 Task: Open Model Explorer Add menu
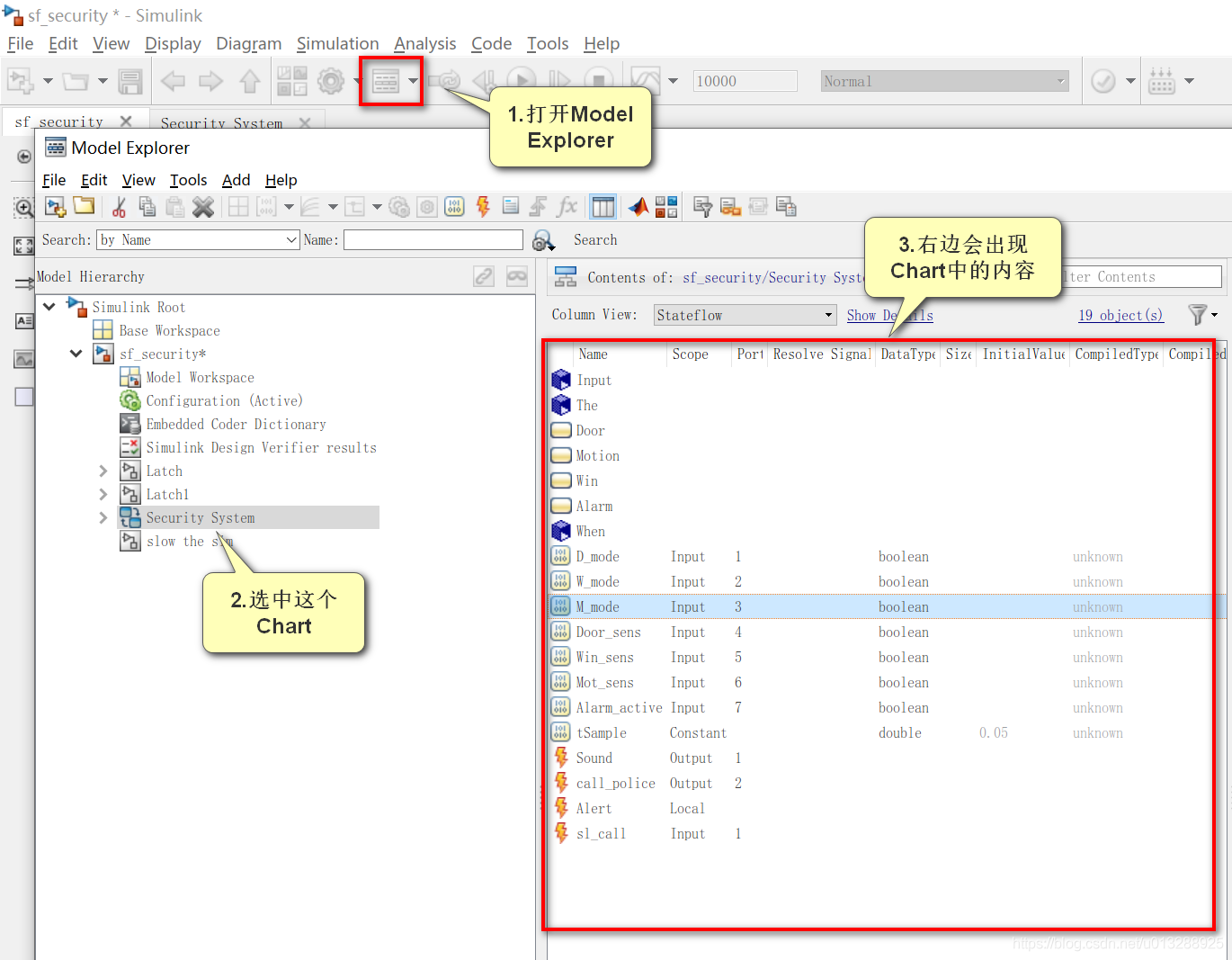237,180
